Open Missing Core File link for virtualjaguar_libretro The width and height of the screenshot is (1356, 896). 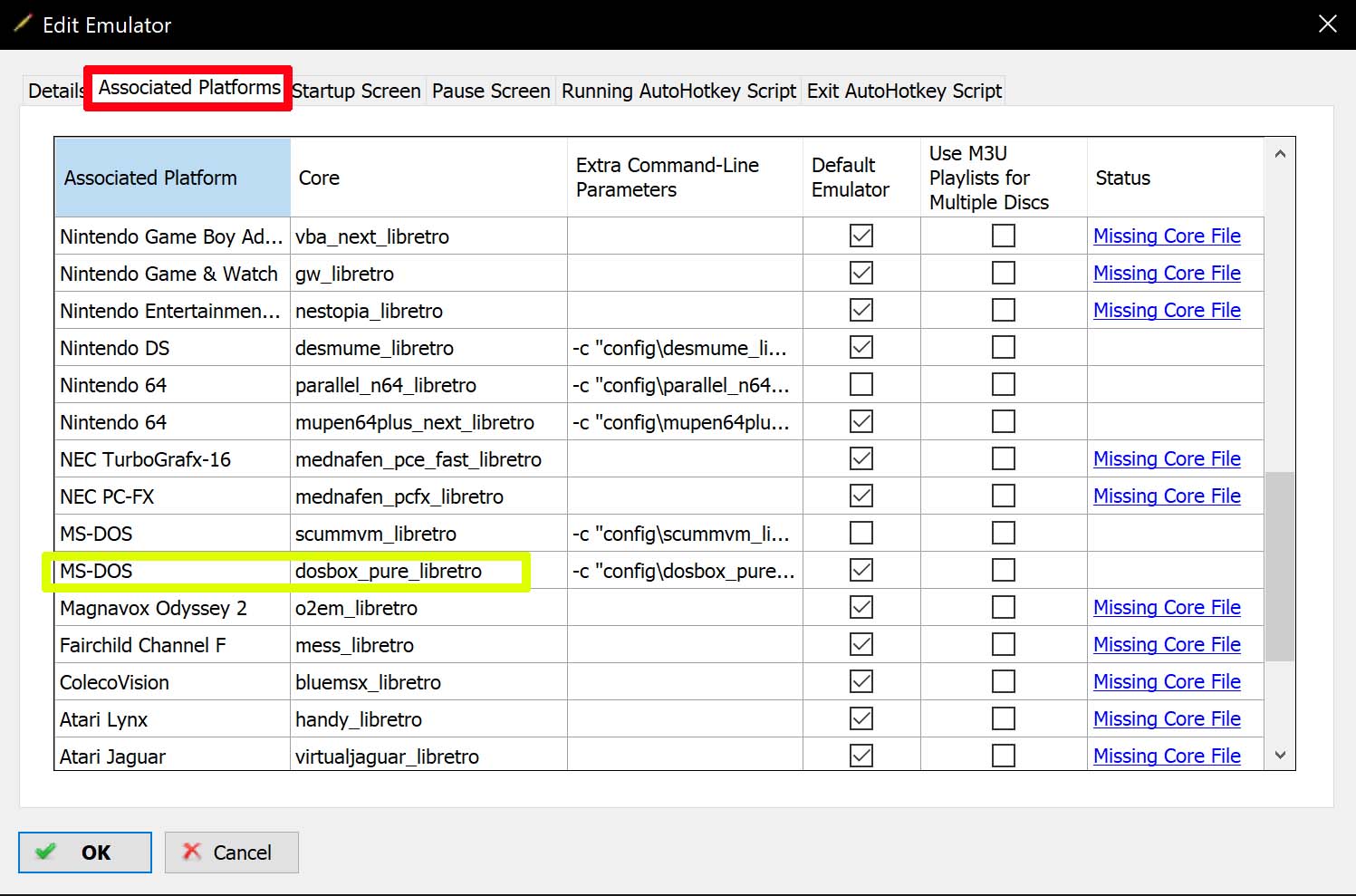click(x=1167, y=756)
